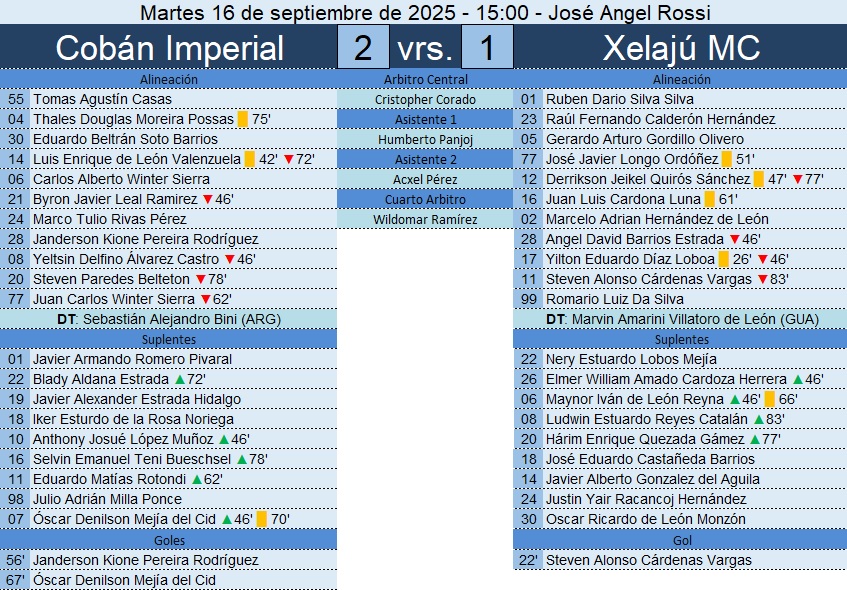Select coach row Sebastián Alejandro Bini (ARG)

169,319
